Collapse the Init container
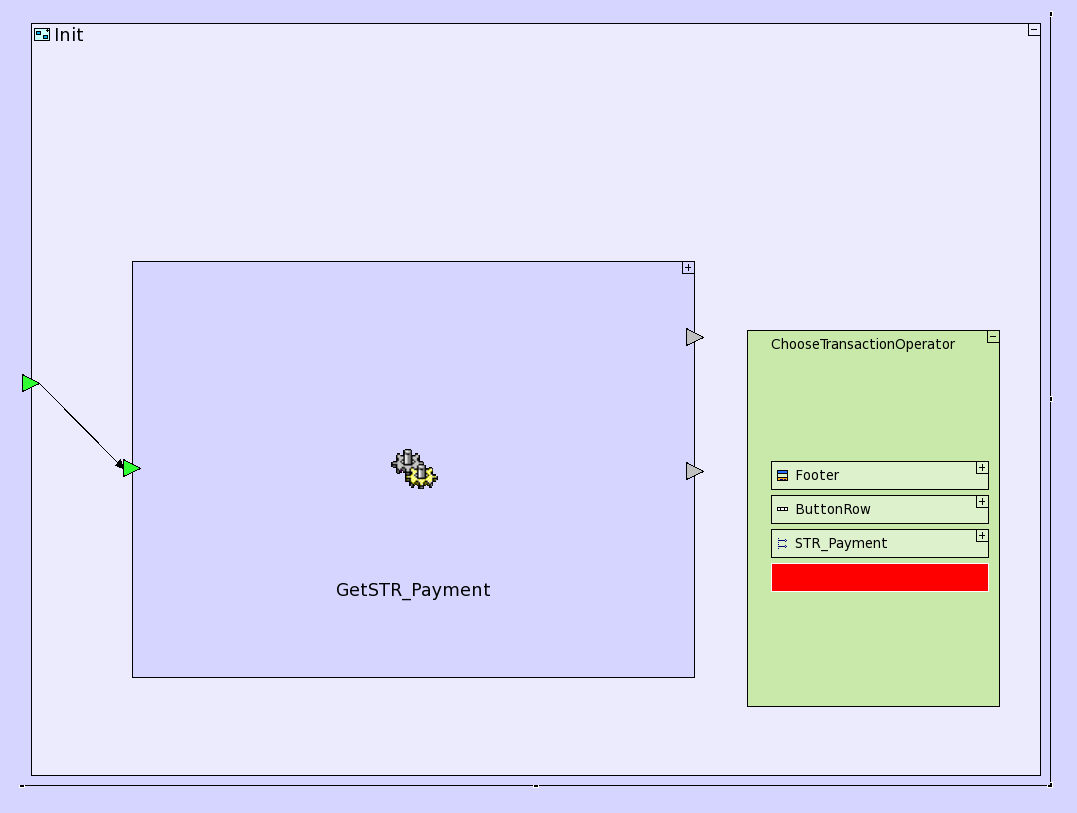The image size is (1077, 813). pos(1034,30)
